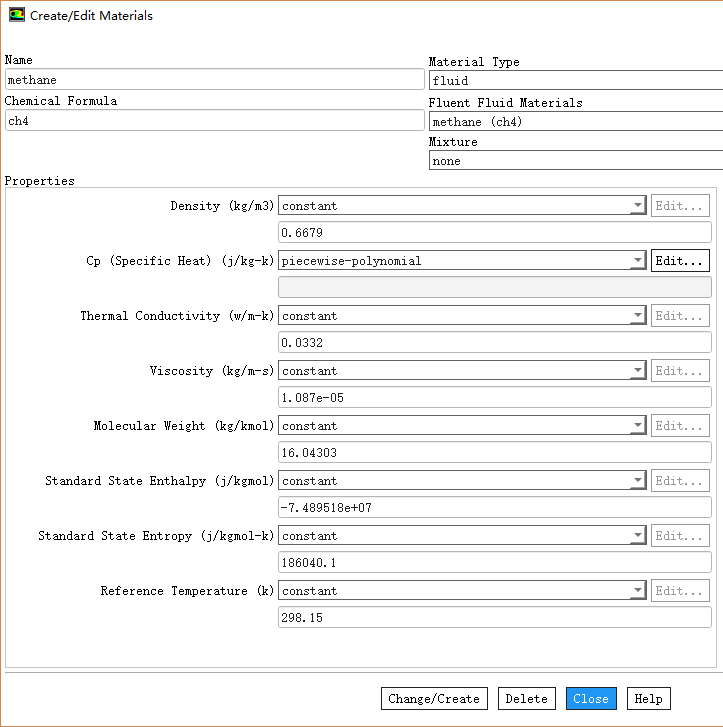Open Help for materials dialog
Viewport: 723px width, 727px height.
coord(648,699)
